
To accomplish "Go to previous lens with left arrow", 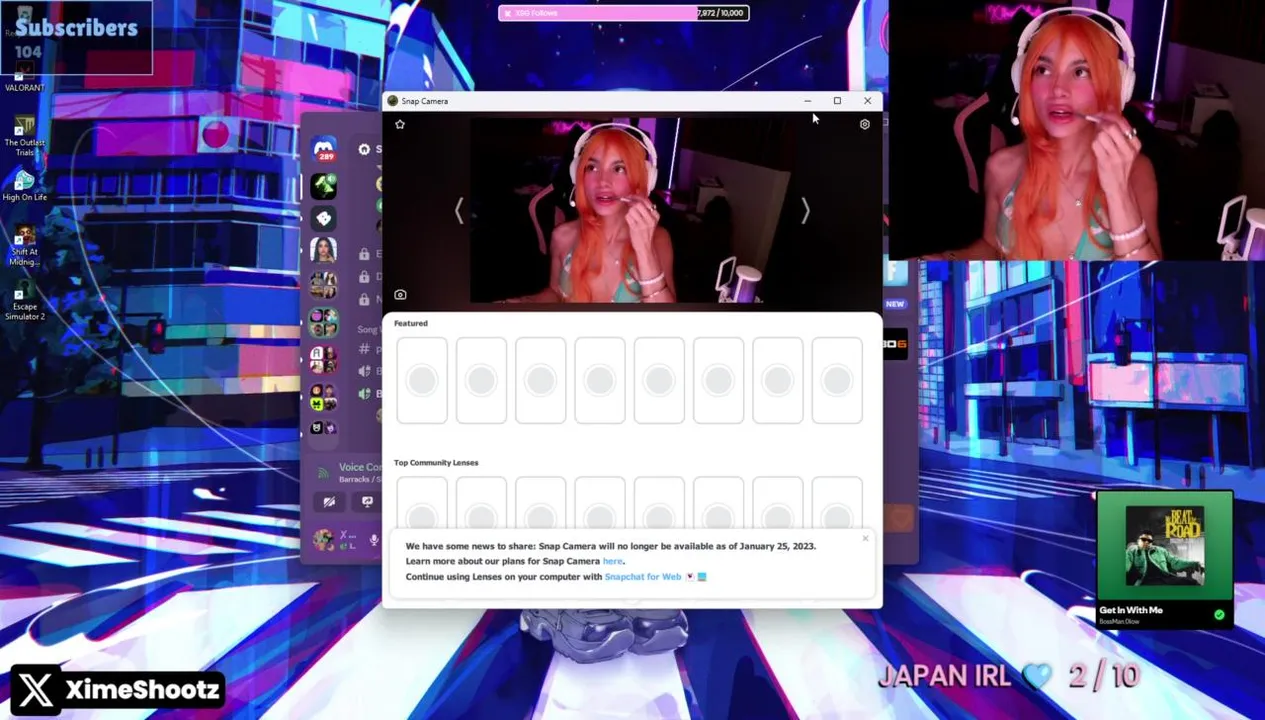I will click(459, 210).
